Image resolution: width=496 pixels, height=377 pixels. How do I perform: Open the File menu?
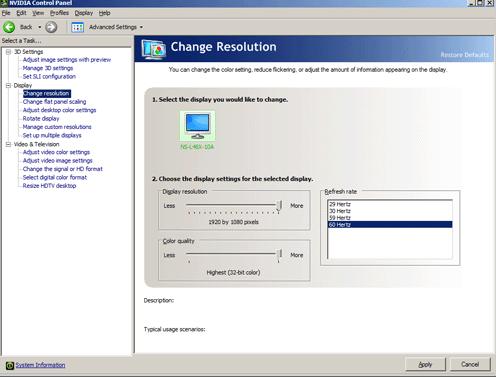click(6, 13)
